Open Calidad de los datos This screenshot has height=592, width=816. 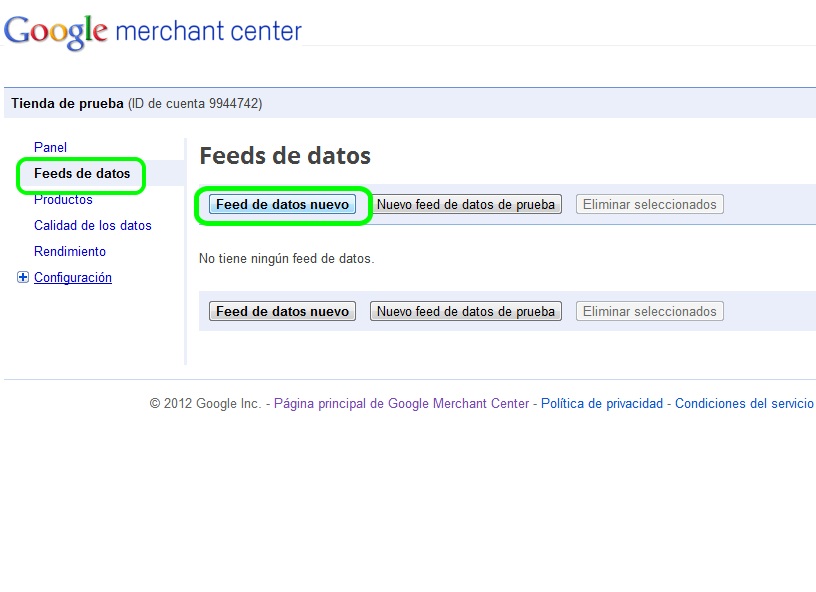click(93, 225)
